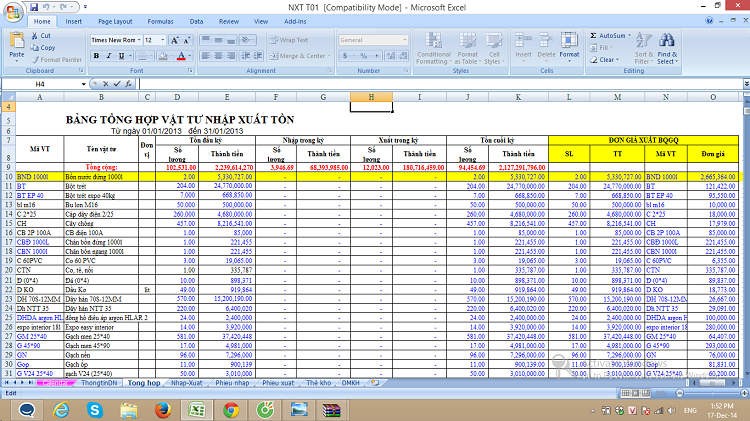Switch to the Formulas ribbon tab

pyautogui.click(x=160, y=22)
